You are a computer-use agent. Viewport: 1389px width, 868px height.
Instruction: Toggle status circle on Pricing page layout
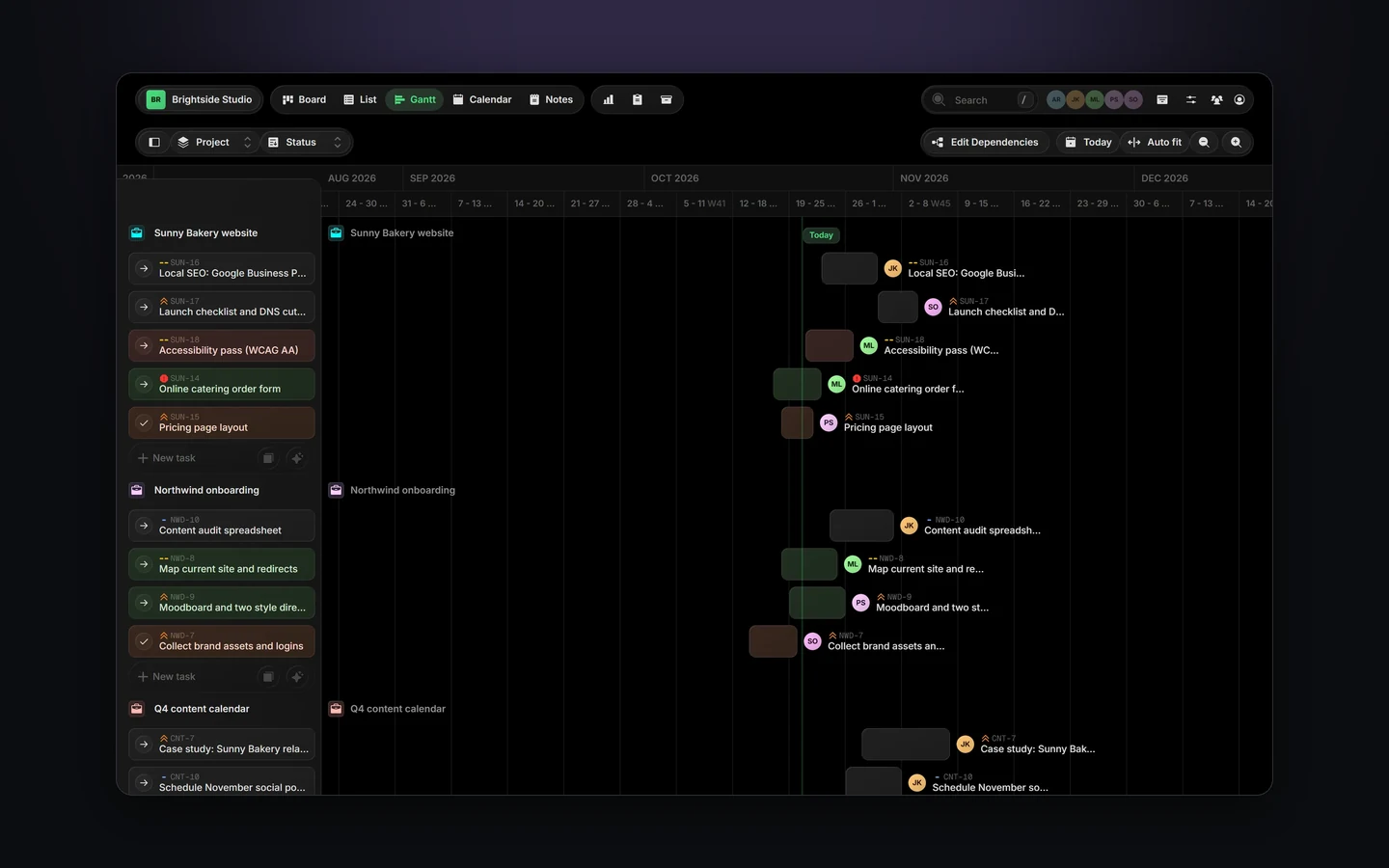point(144,422)
